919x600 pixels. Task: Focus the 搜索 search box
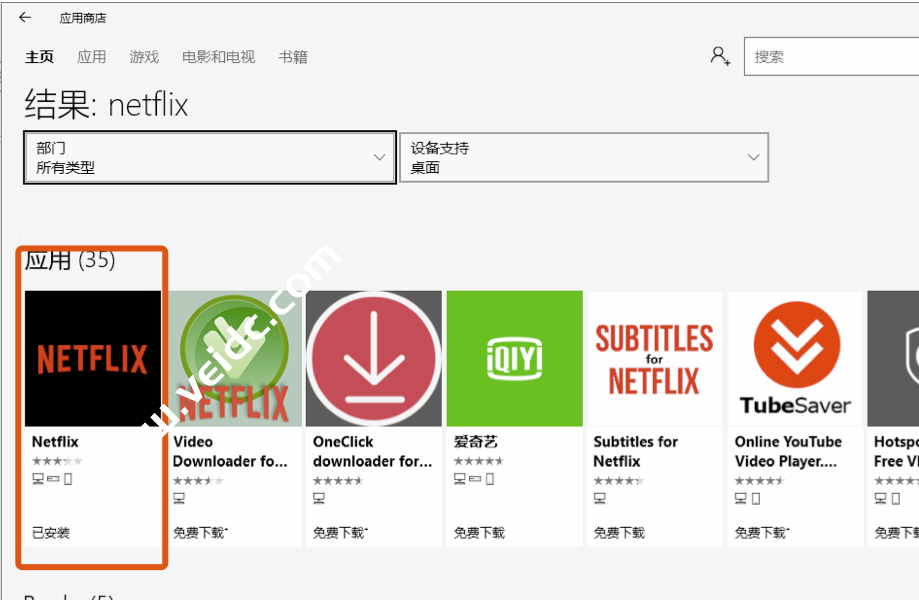(831, 57)
